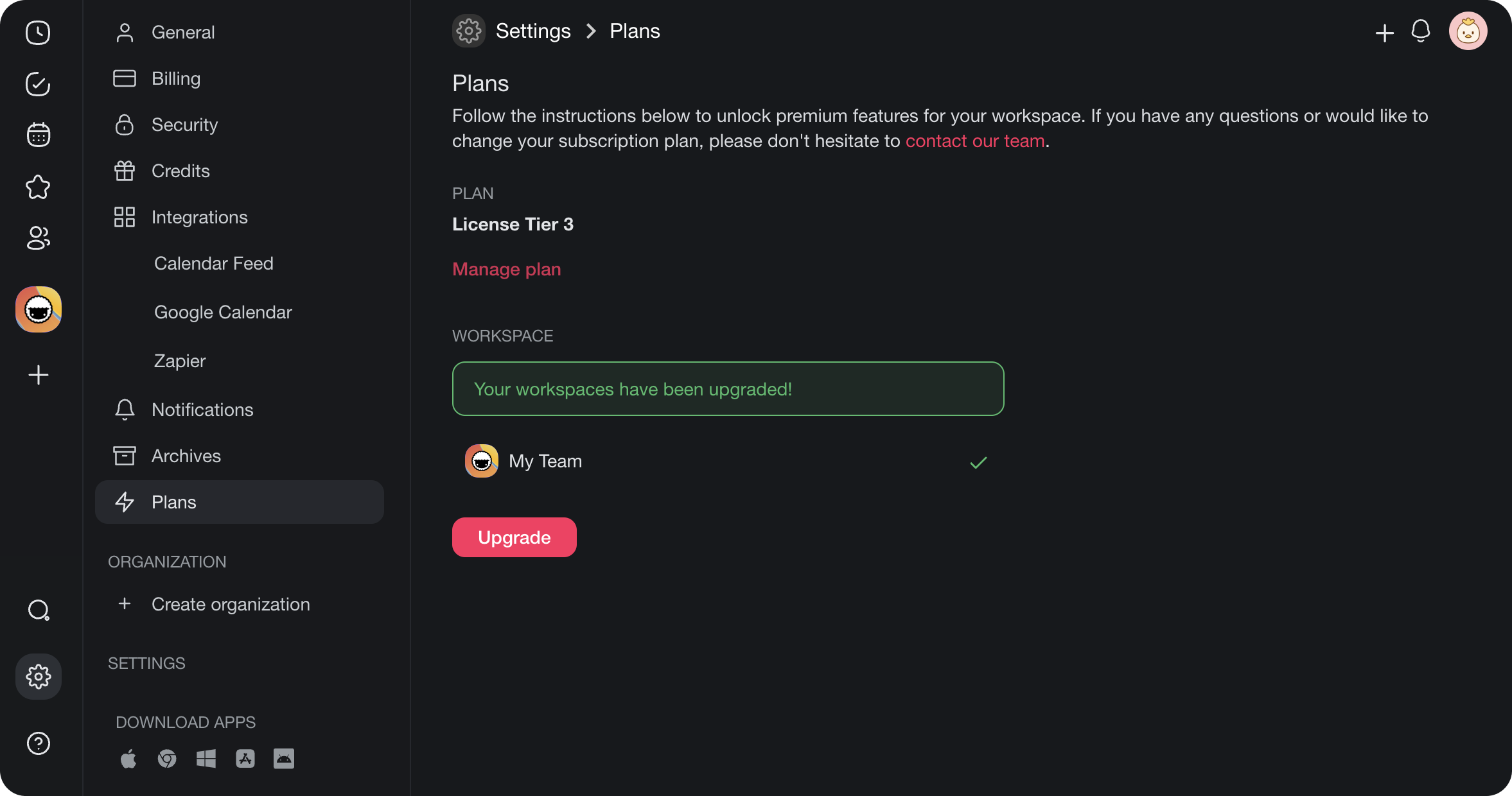
Task: Click the Android download app icon
Action: (283, 759)
